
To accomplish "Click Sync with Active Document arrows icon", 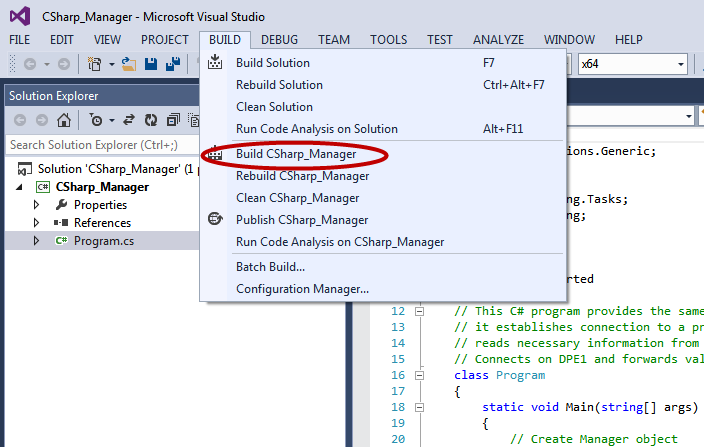I will click(131, 120).
